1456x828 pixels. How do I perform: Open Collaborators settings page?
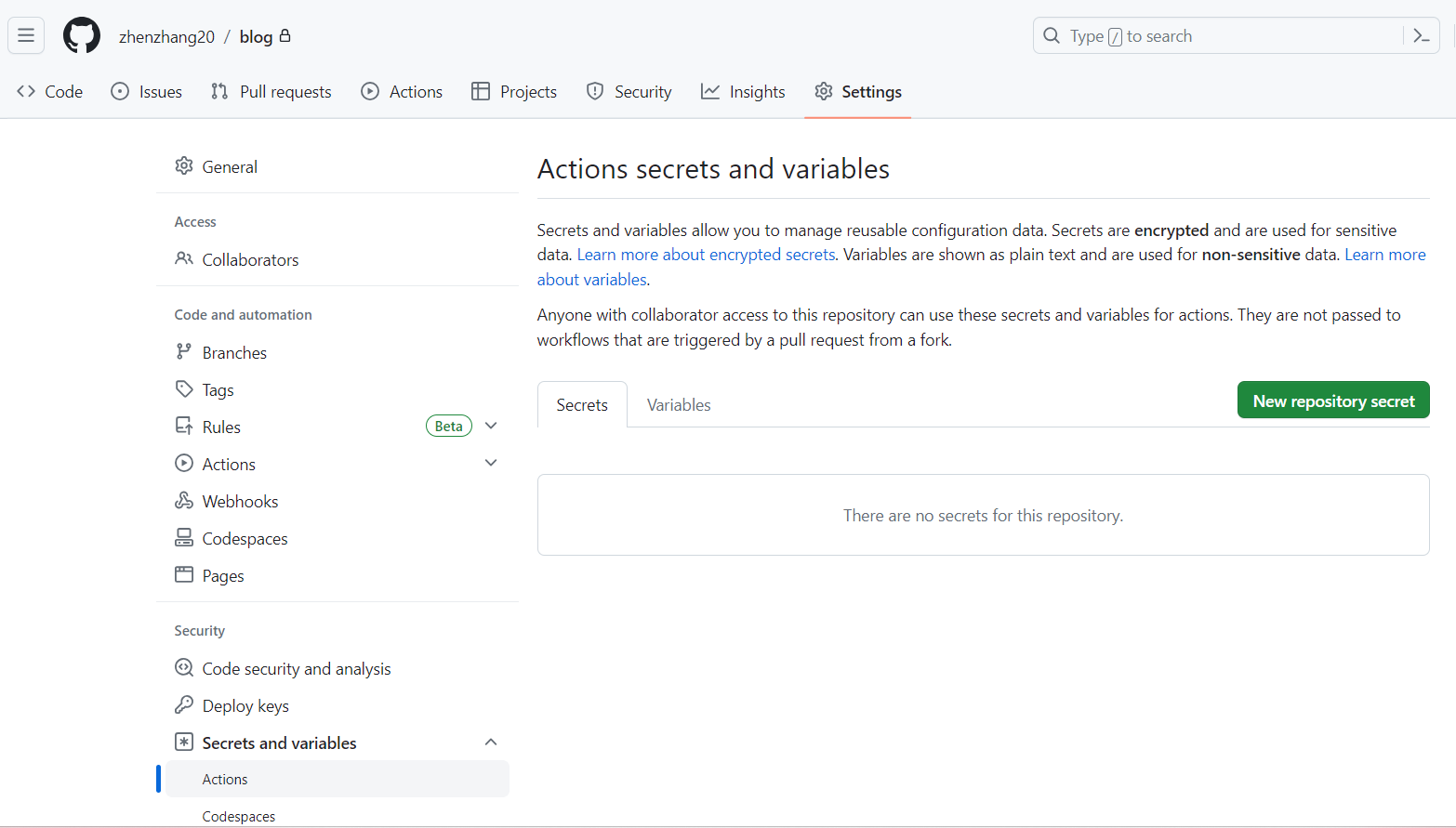click(x=250, y=259)
